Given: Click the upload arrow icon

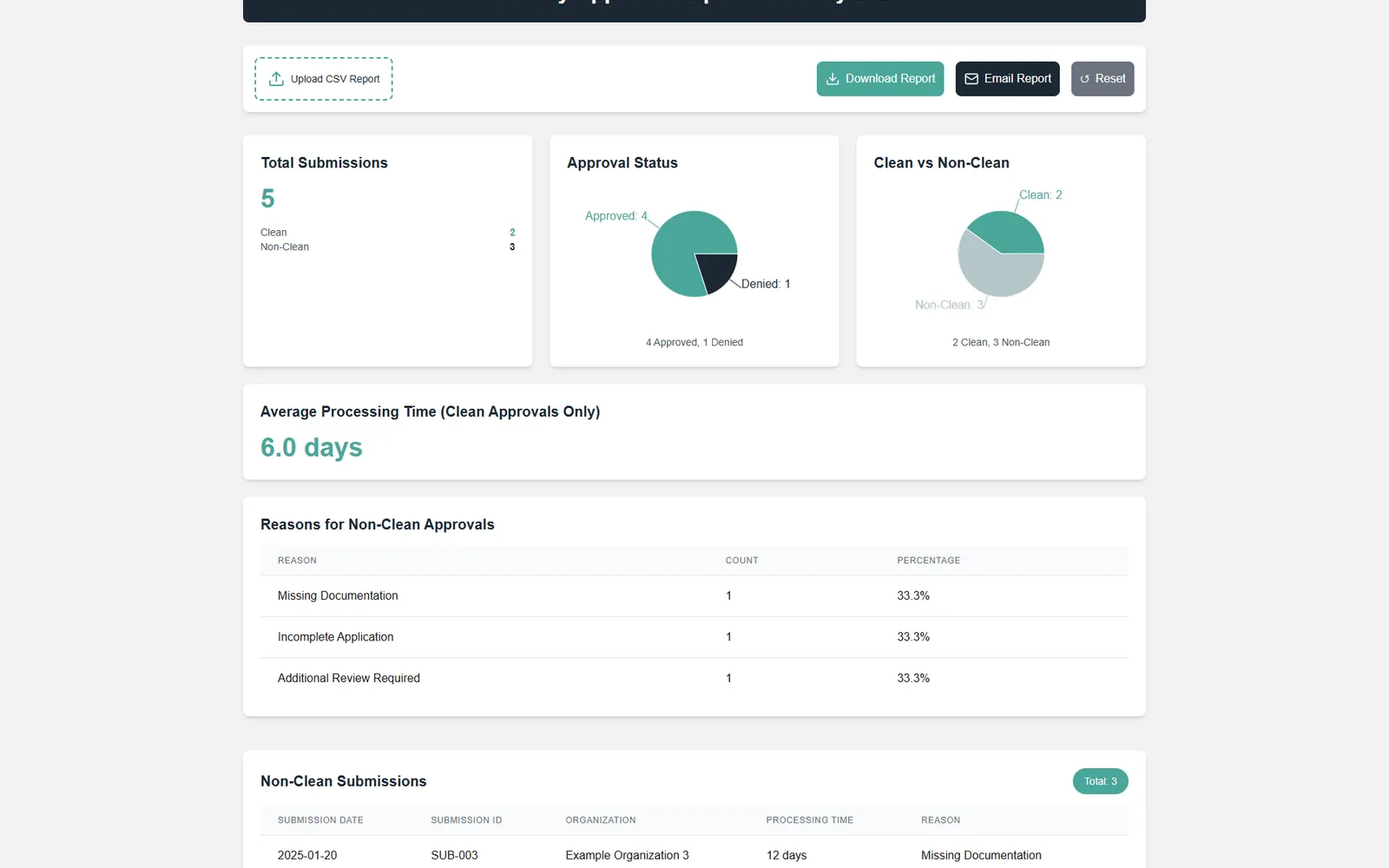Looking at the screenshot, I should (276, 79).
